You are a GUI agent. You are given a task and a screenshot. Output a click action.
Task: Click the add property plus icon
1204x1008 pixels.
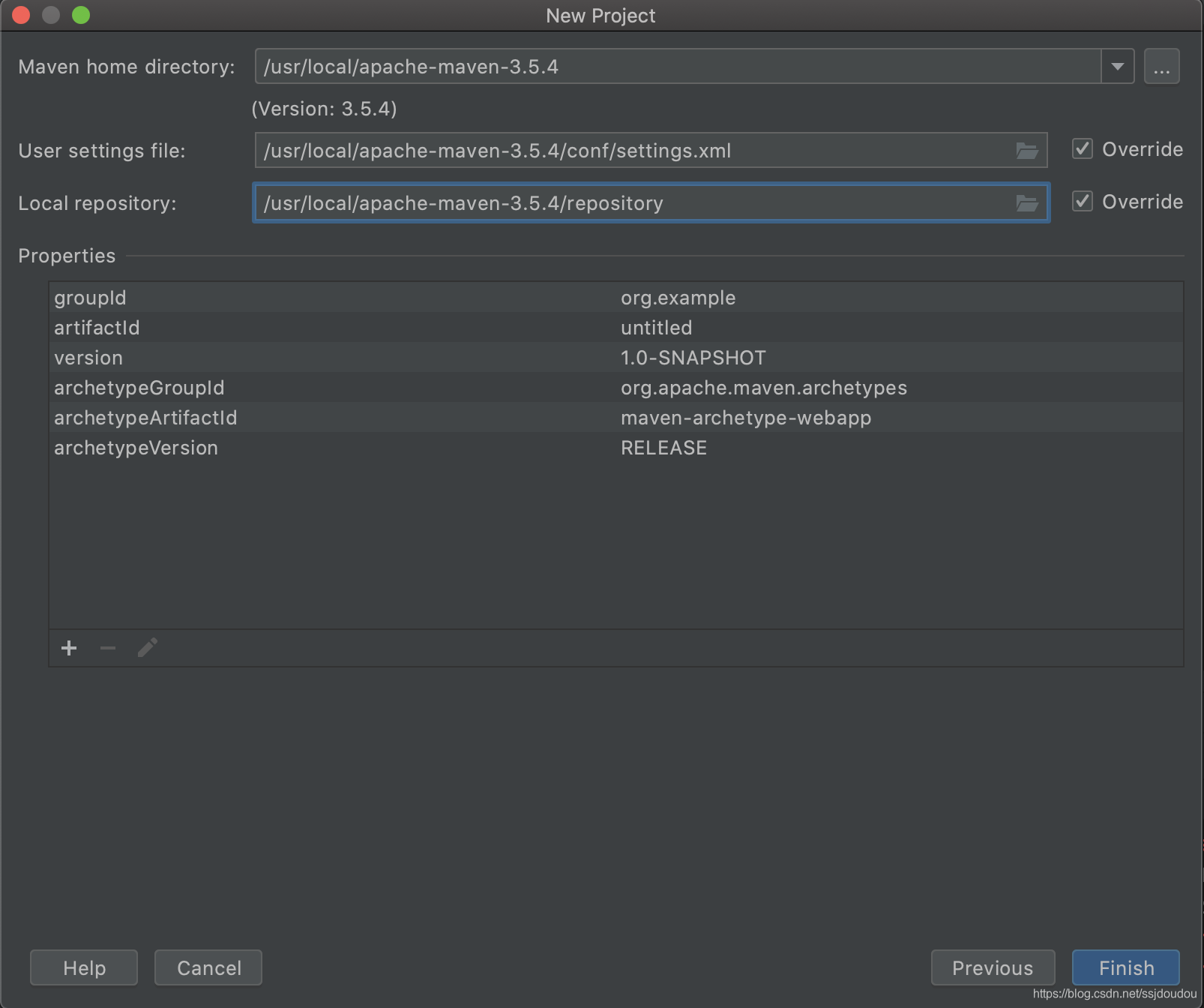click(69, 648)
